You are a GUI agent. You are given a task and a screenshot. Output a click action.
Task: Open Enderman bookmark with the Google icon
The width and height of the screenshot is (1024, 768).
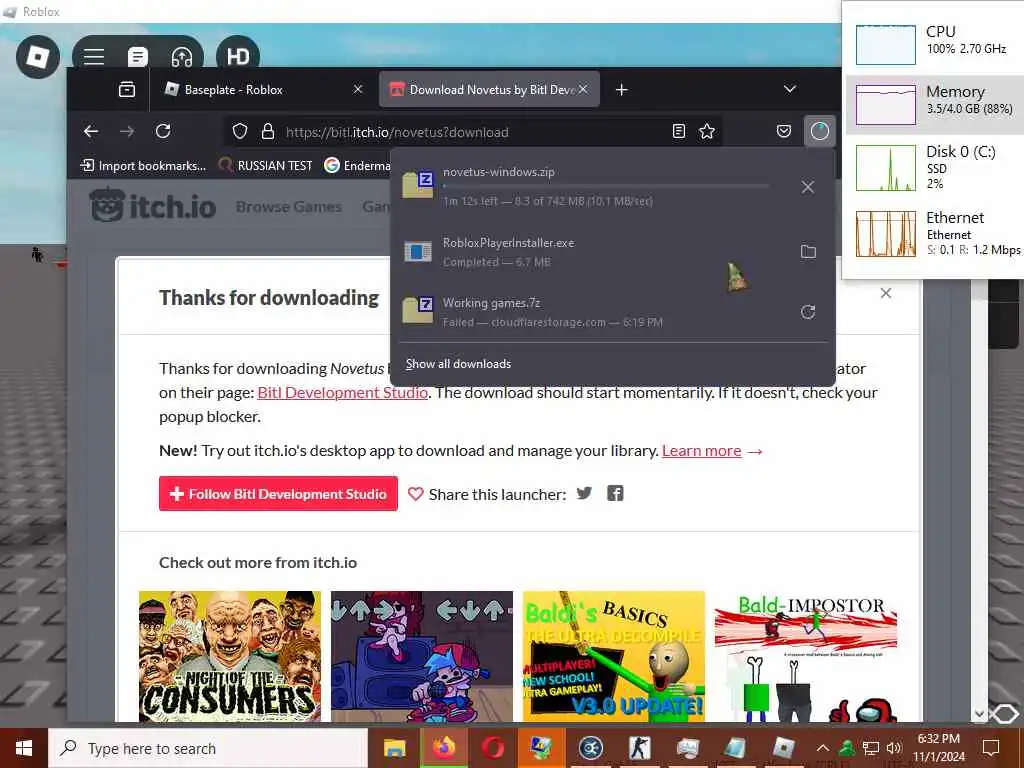[x=357, y=165]
